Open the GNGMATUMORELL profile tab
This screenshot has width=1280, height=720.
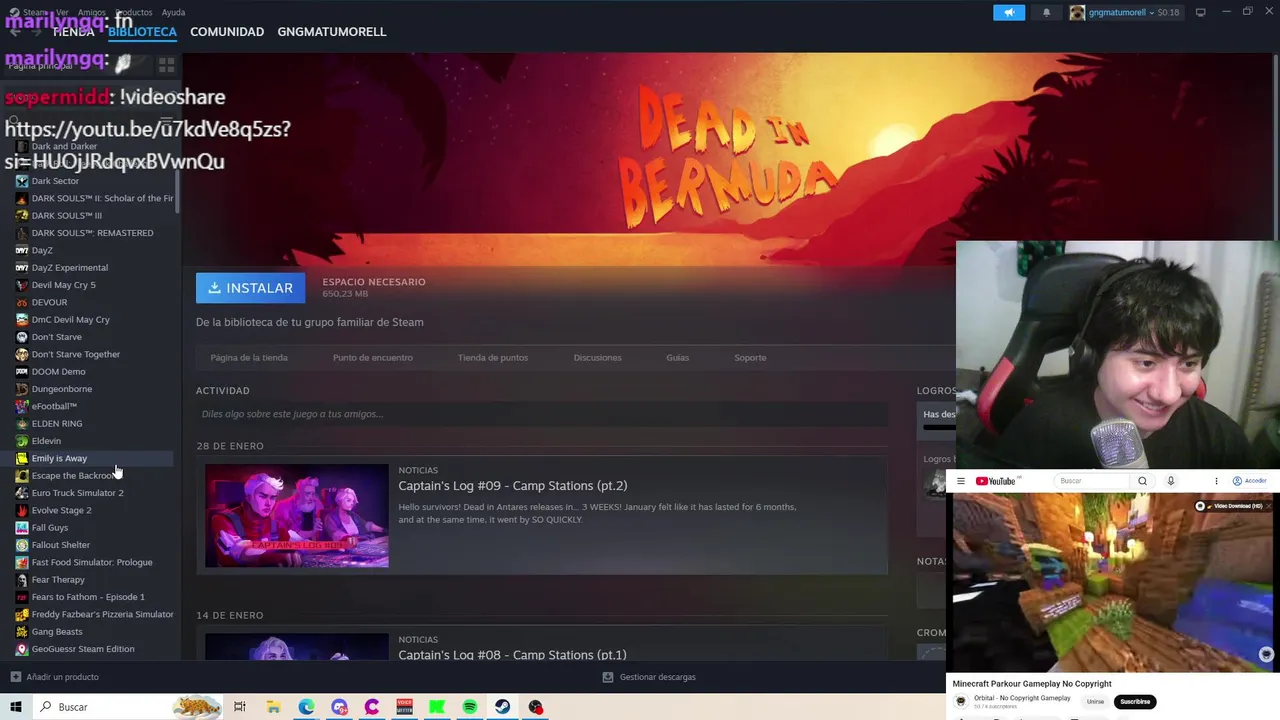pyautogui.click(x=332, y=32)
